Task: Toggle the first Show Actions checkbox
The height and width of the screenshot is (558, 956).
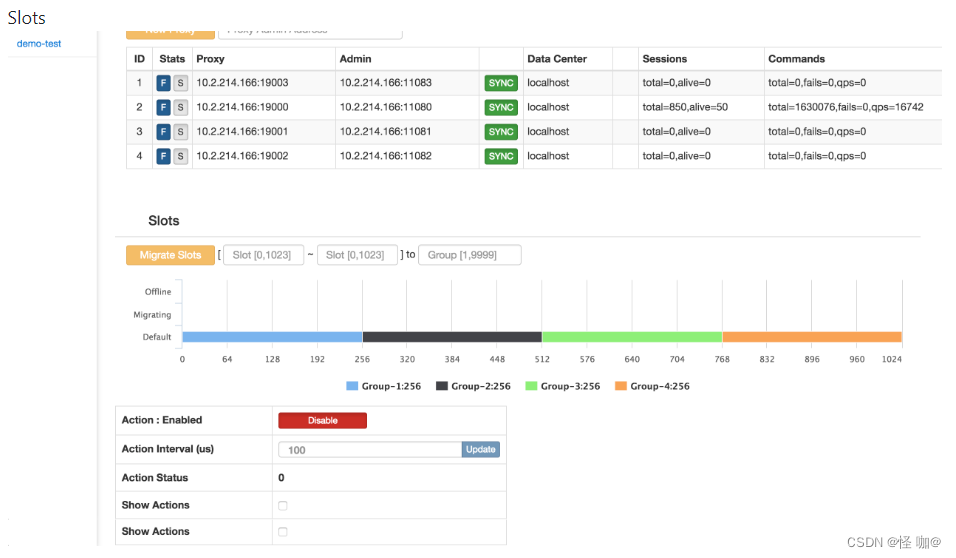Action: [283, 506]
